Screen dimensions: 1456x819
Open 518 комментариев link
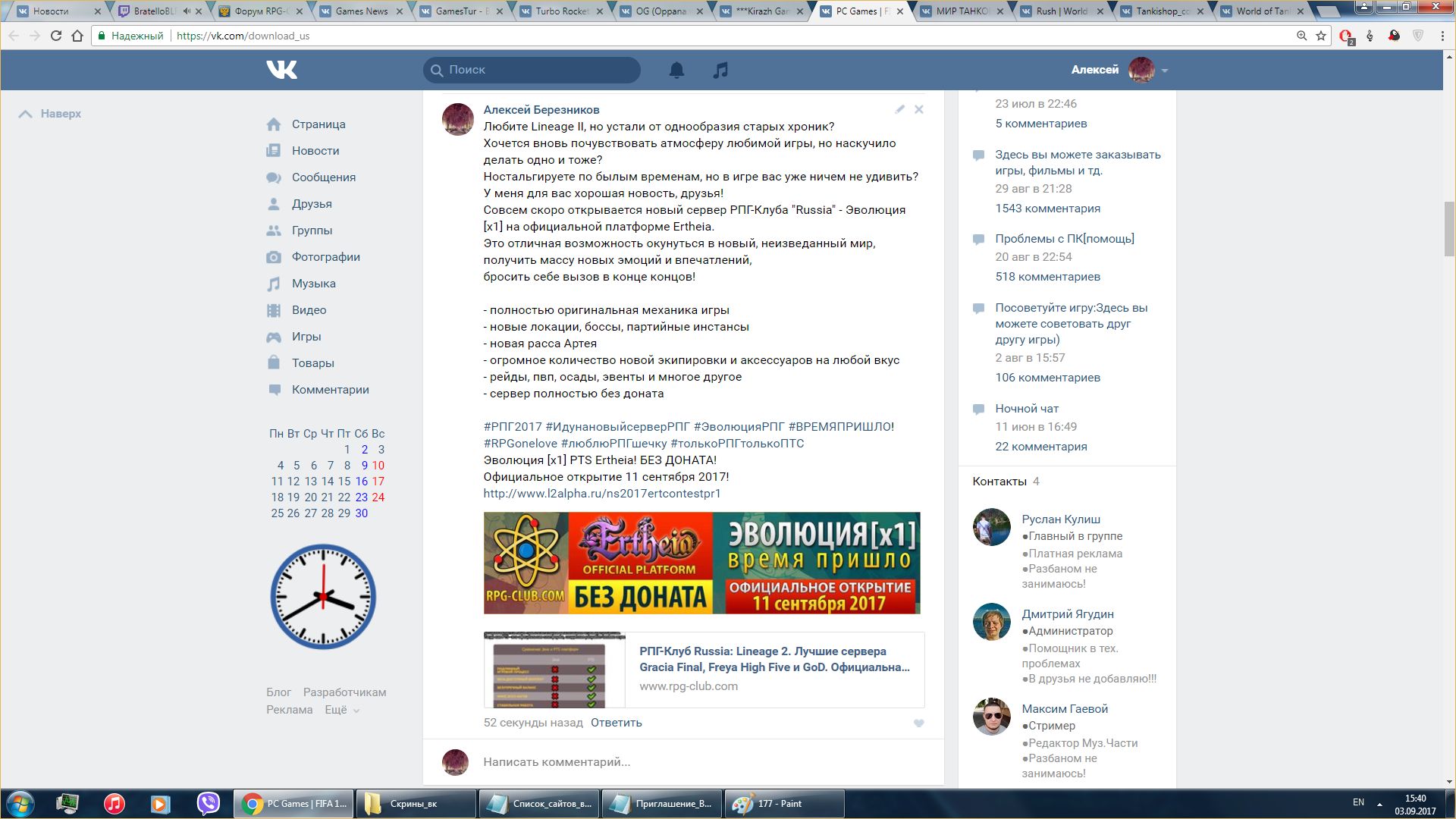click(1047, 277)
